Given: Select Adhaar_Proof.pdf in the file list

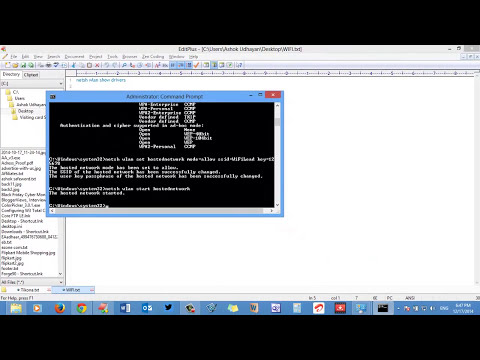Looking at the screenshot, I should click(17, 163).
